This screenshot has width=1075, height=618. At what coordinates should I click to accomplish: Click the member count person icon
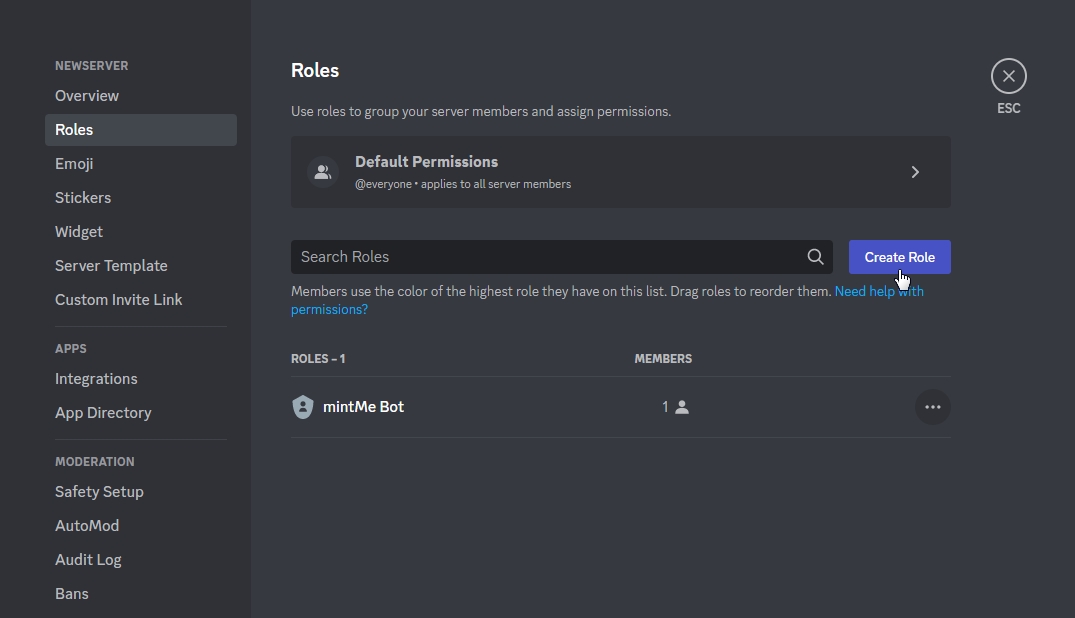pyautogui.click(x=682, y=407)
